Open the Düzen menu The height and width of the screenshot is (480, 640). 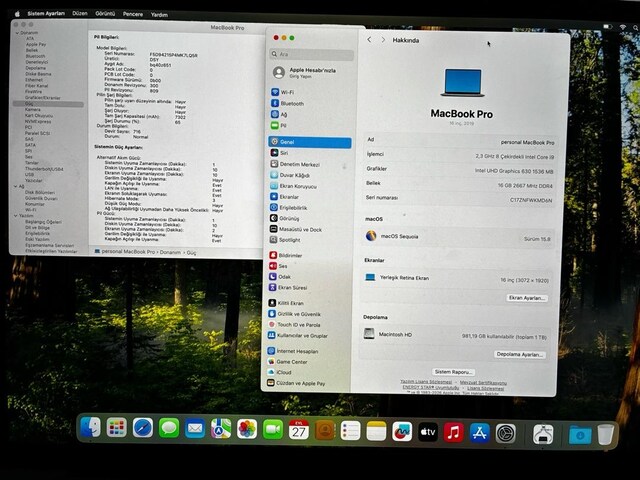coord(80,13)
